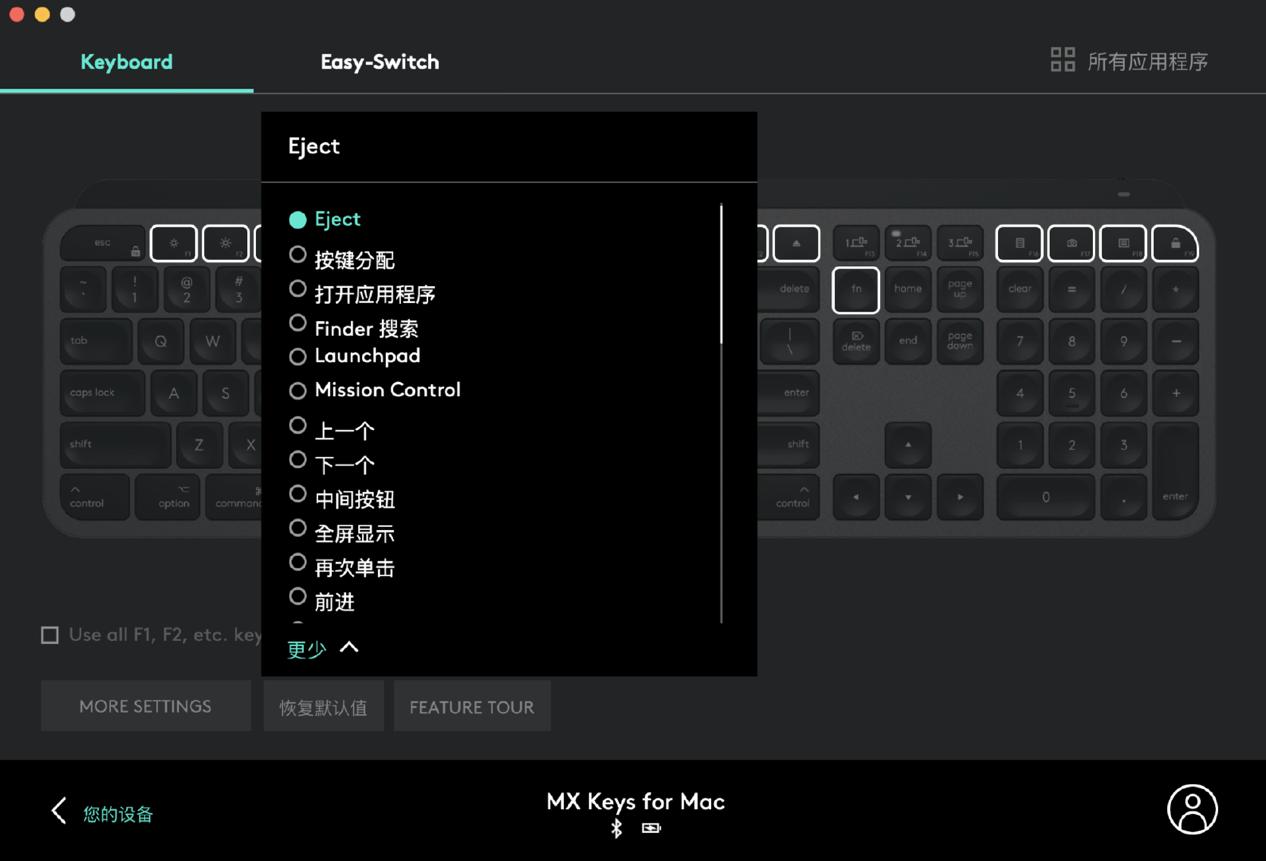Select the 全屏显示 radio option
1266x861 pixels.
click(297, 528)
